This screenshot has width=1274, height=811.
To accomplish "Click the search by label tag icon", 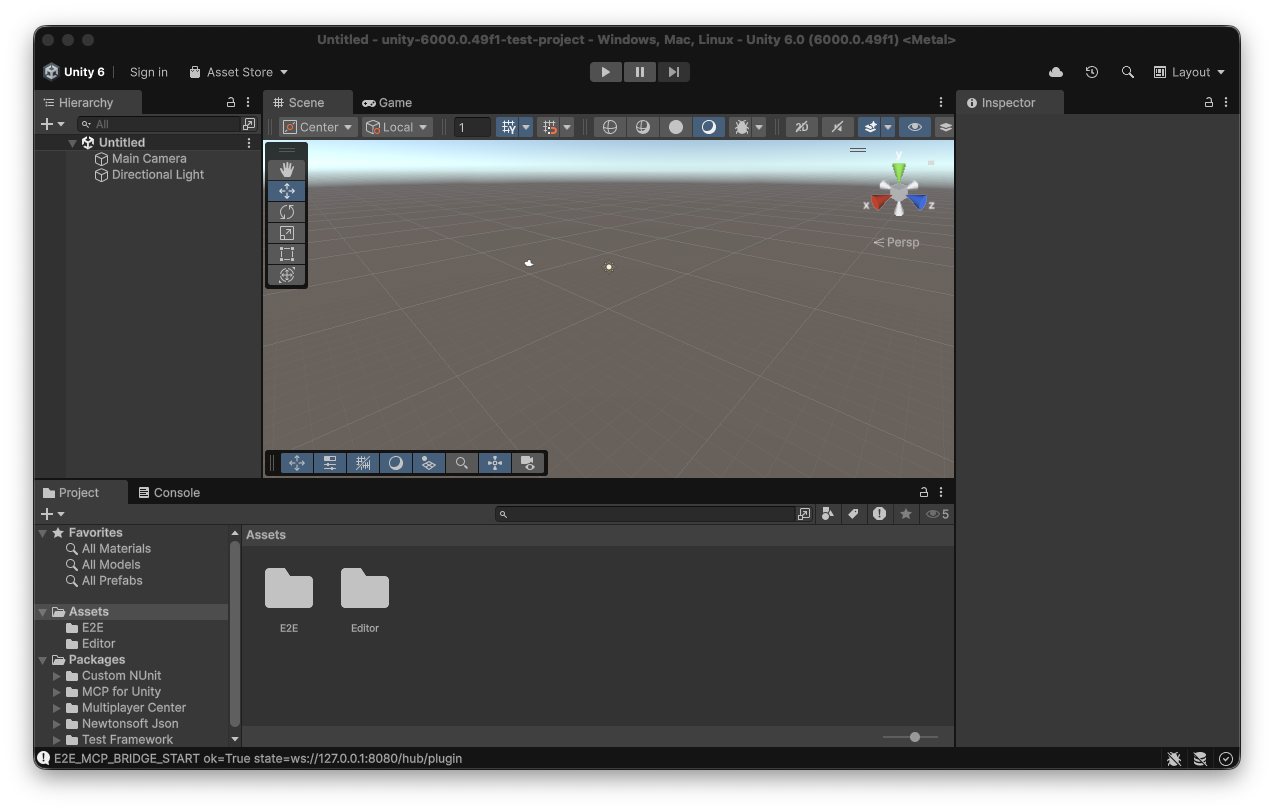I will coord(853,514).
